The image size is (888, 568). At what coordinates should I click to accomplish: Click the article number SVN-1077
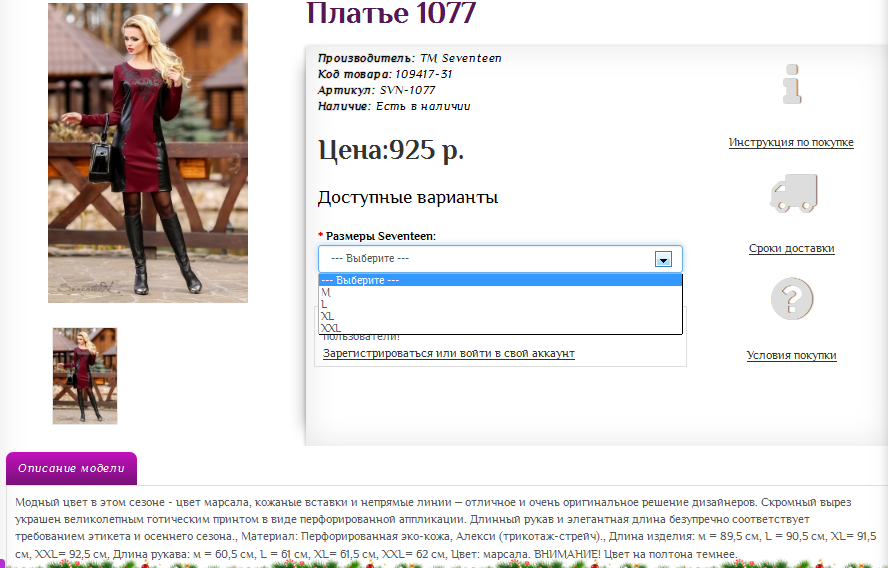coord(407,90)
